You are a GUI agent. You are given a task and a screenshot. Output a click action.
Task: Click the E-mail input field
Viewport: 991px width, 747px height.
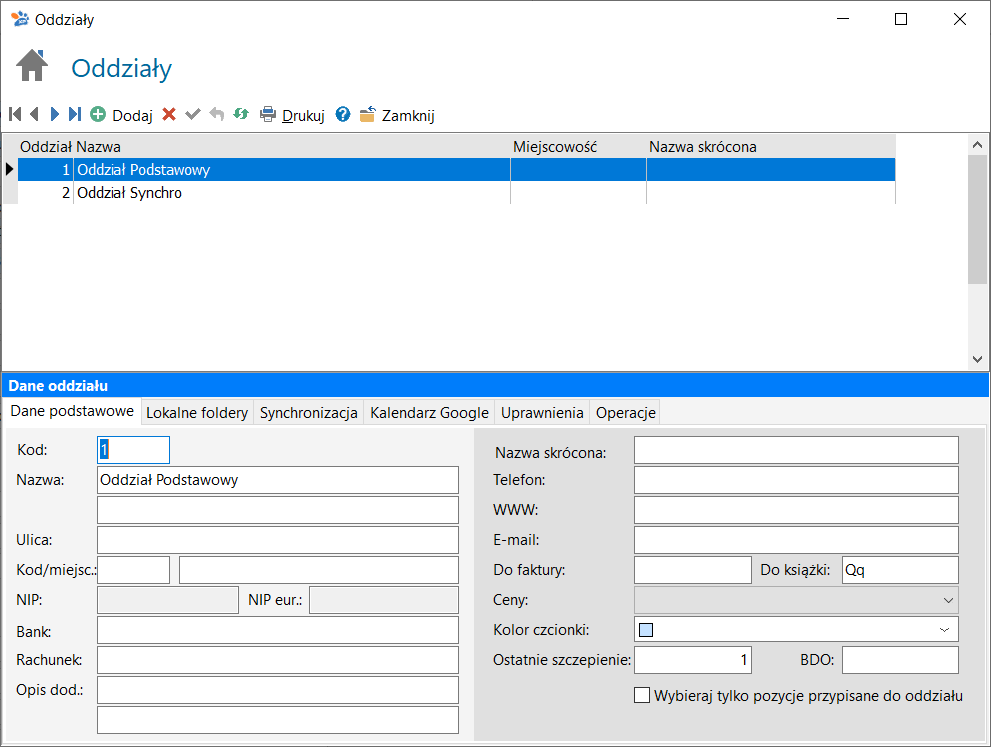pyautogui.click(x=796, y=540)
